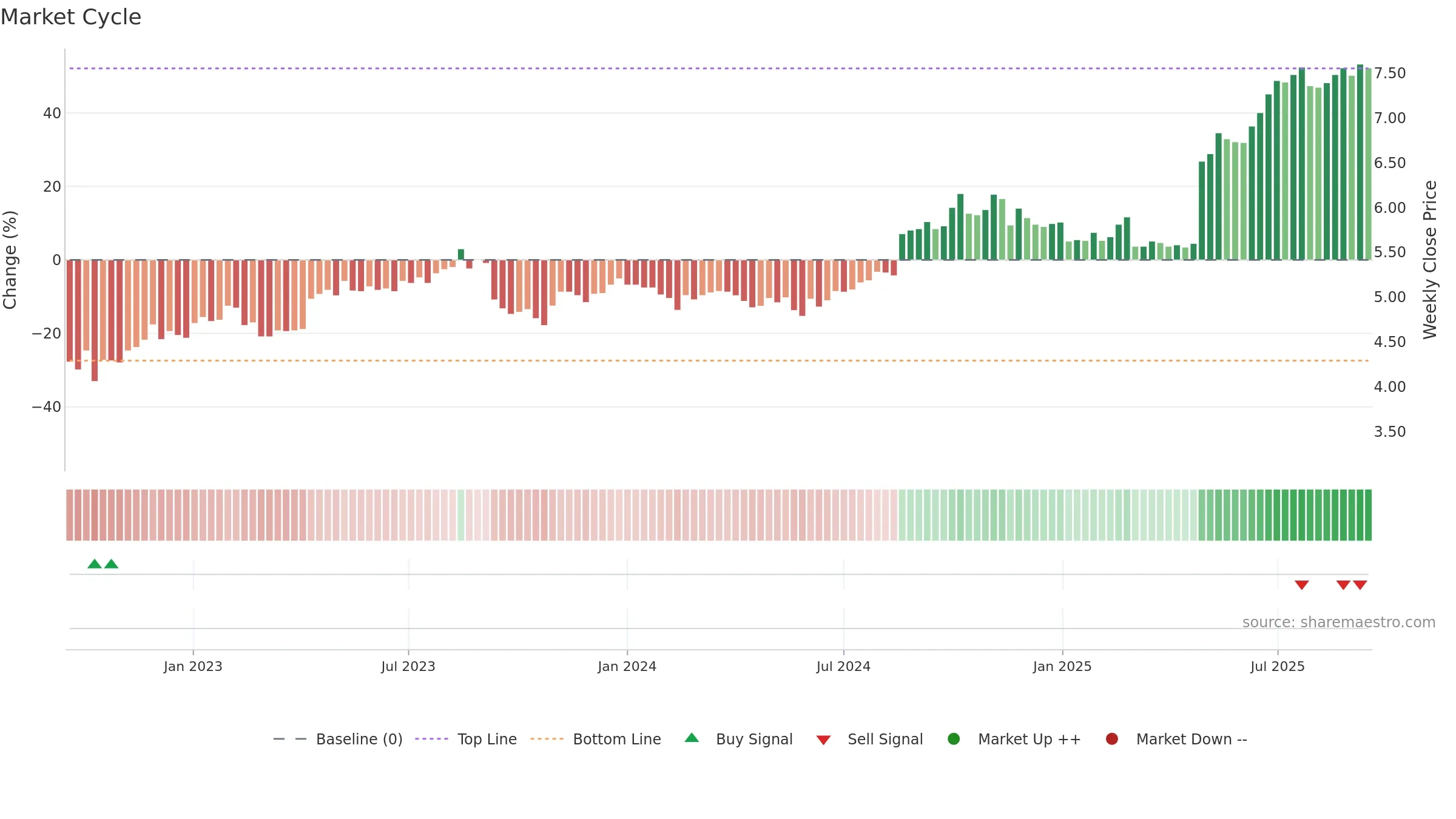Image resolution: width=1456 pixels, height=819 pixels.
Task: Click the green Buy Signal triangle in legend
Action: pos(692,738)
